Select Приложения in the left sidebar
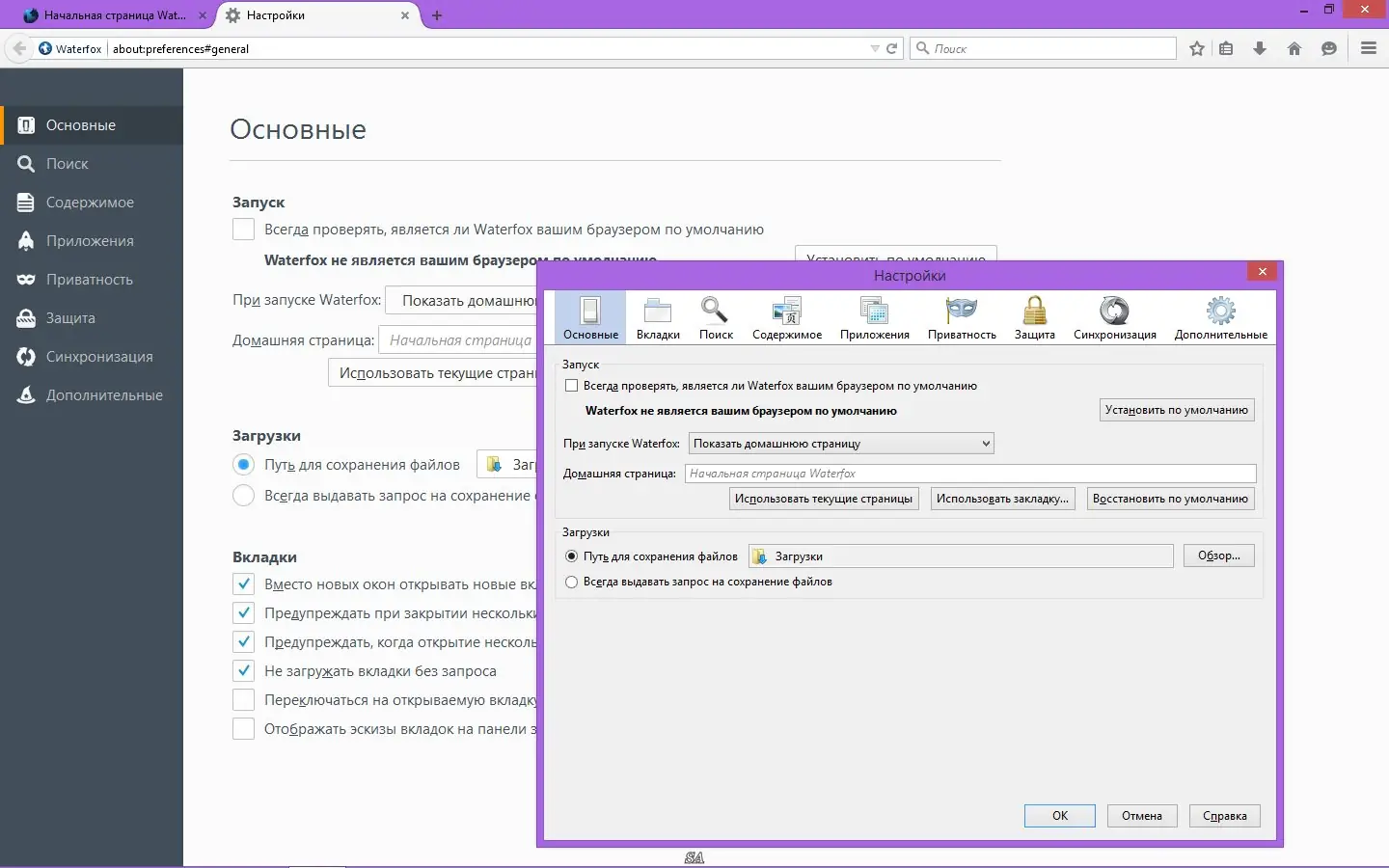The width and height of the screenshot is (1389, 868). (92, 241)
